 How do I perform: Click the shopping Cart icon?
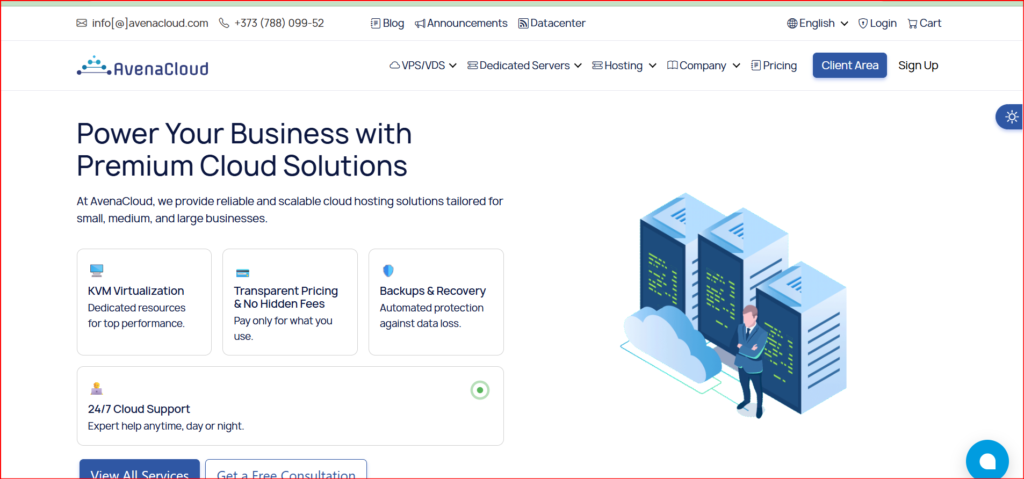coord(913,23)
